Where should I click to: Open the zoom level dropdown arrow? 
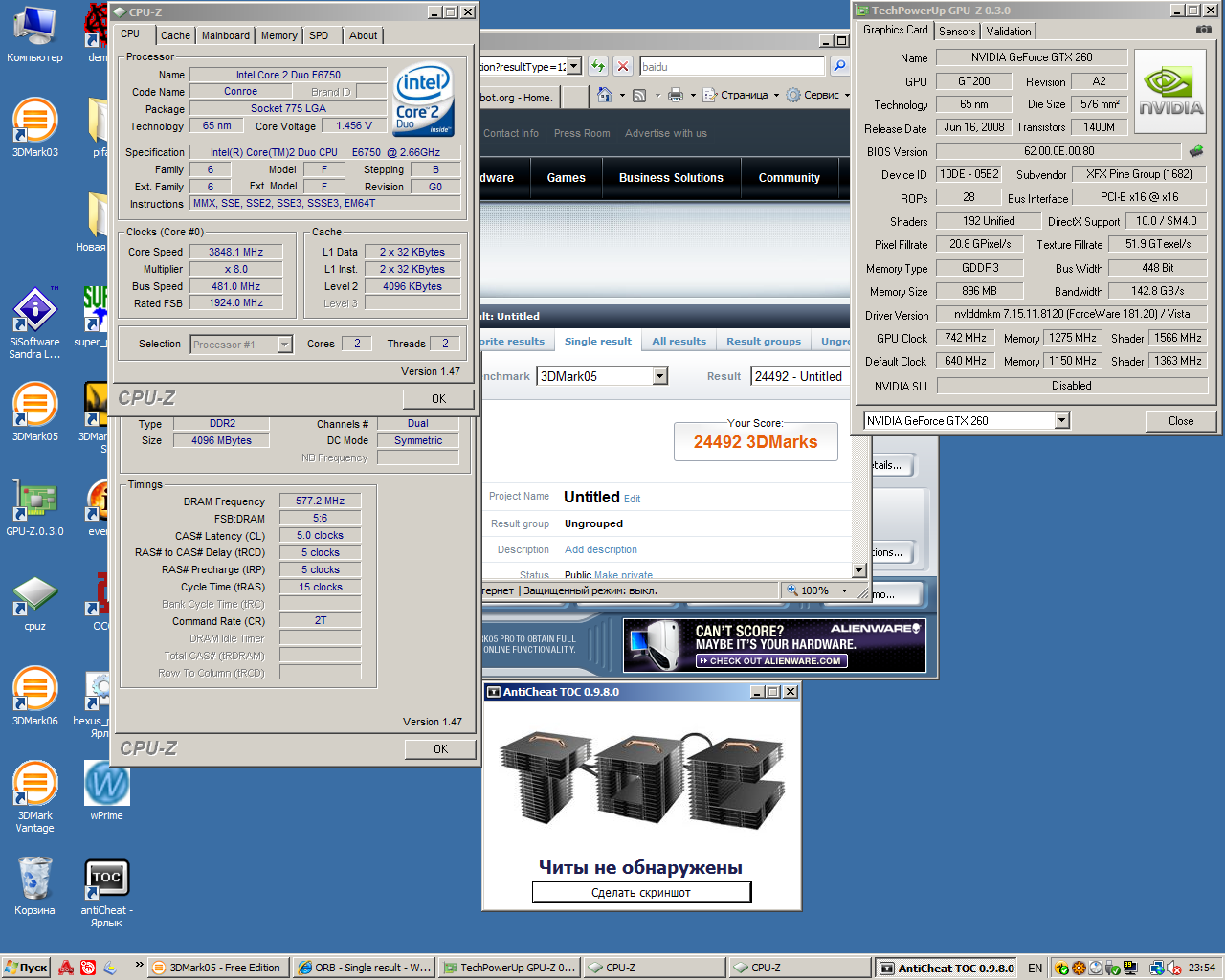[844, 590]
